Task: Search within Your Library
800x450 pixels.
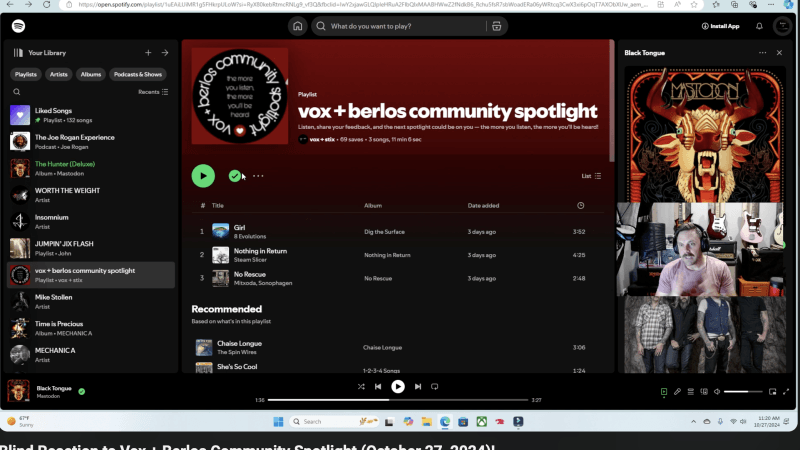Action: pyautogui.click(x=17, y=92)
